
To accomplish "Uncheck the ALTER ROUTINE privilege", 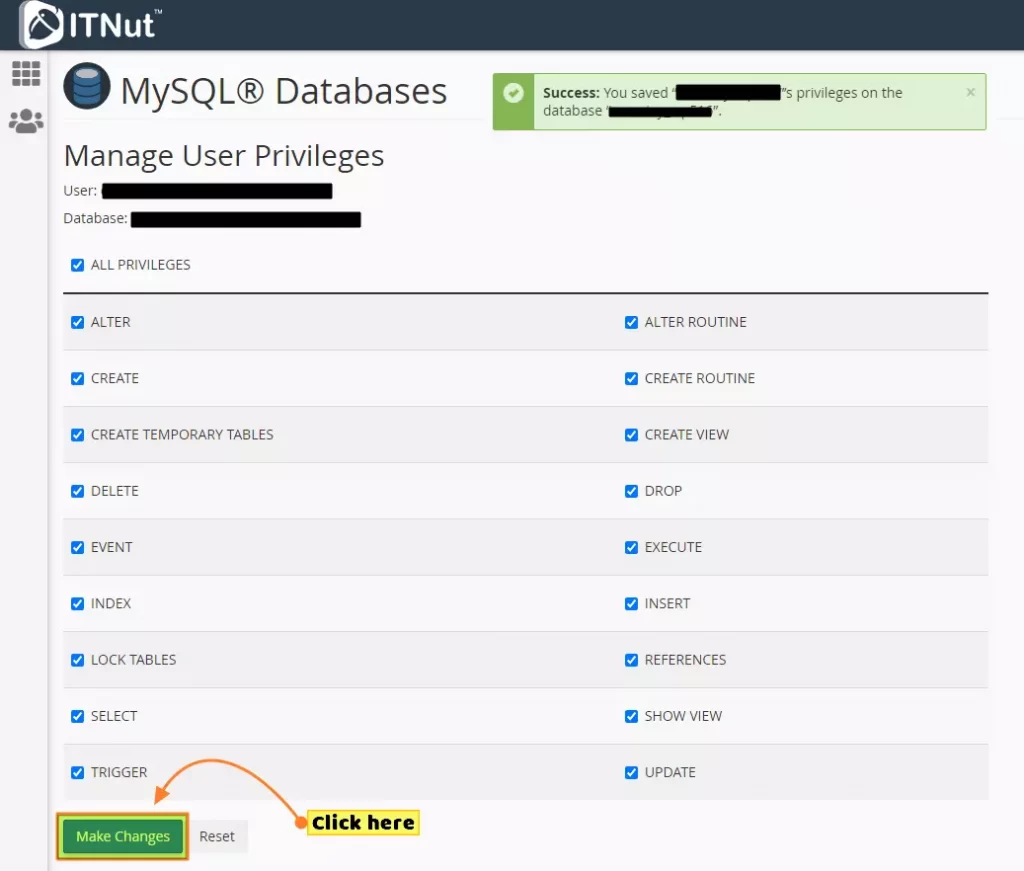I will click(631, 323).
